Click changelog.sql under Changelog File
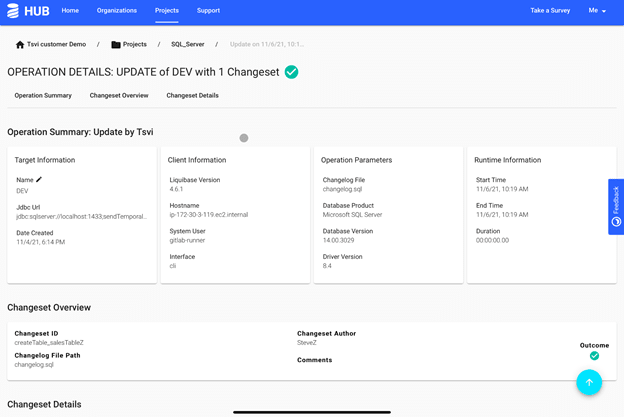624x417 pixels. coord(342,189)
